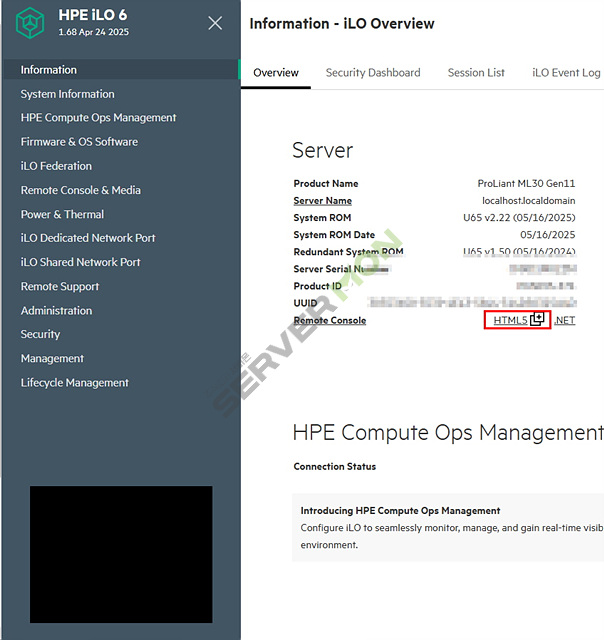604x640 pixels.
Task: Open the HTML5 remote console popup icon
Action: tap(537, 319)
